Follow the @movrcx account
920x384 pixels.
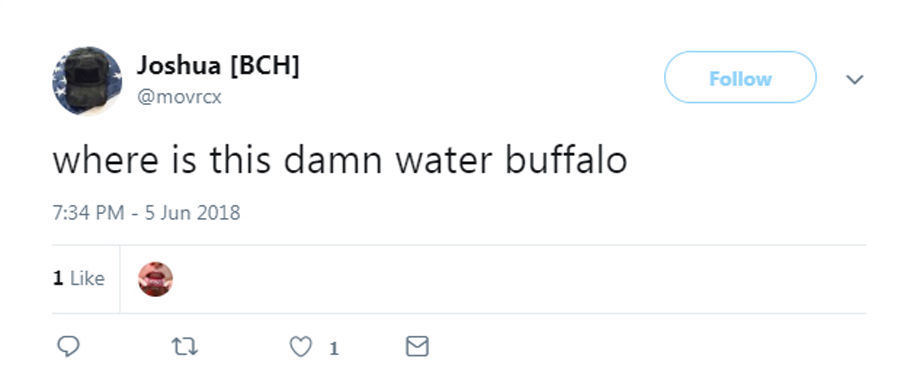coord(740,78)
